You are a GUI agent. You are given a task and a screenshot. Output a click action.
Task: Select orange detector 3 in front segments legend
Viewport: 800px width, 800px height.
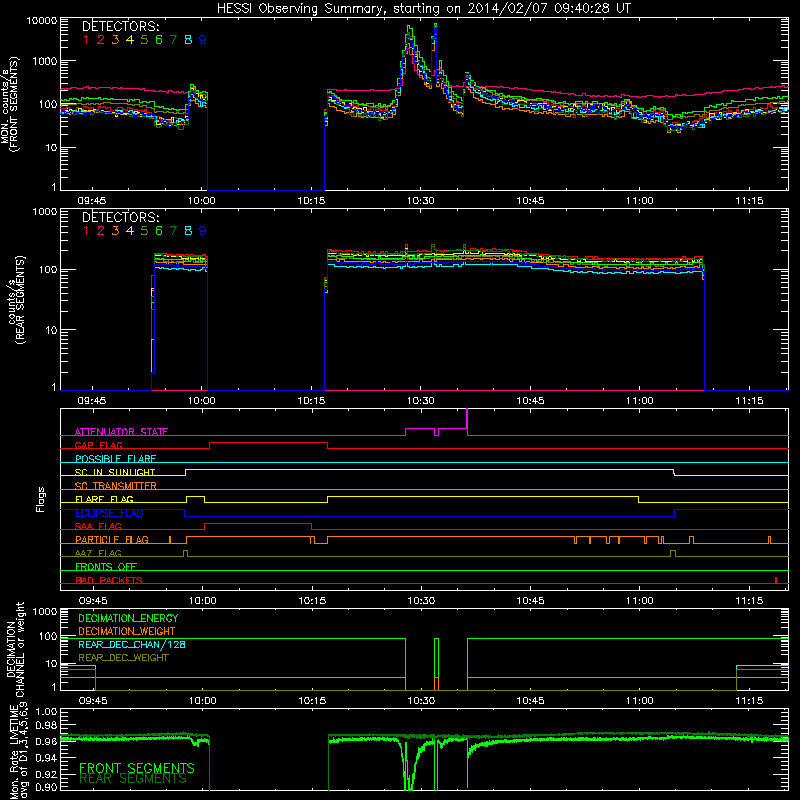pos(115,40)
